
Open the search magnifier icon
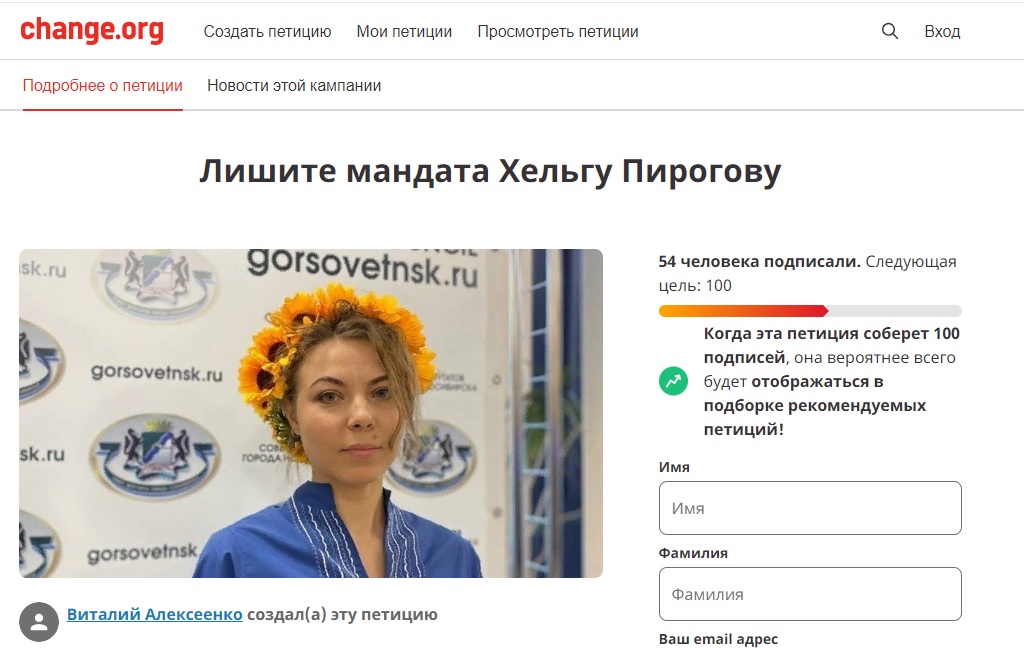tap(889, 31)
